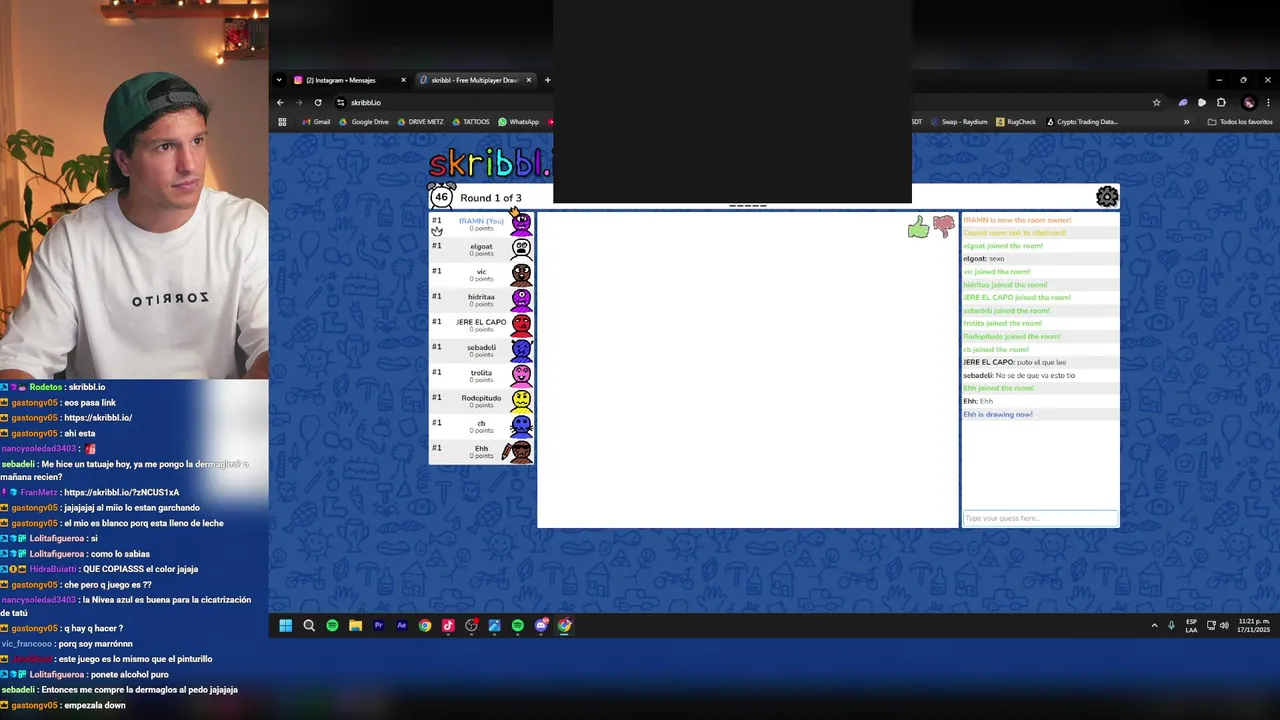Open the Gmail bookmark
1280x720 pixels.
316,122
